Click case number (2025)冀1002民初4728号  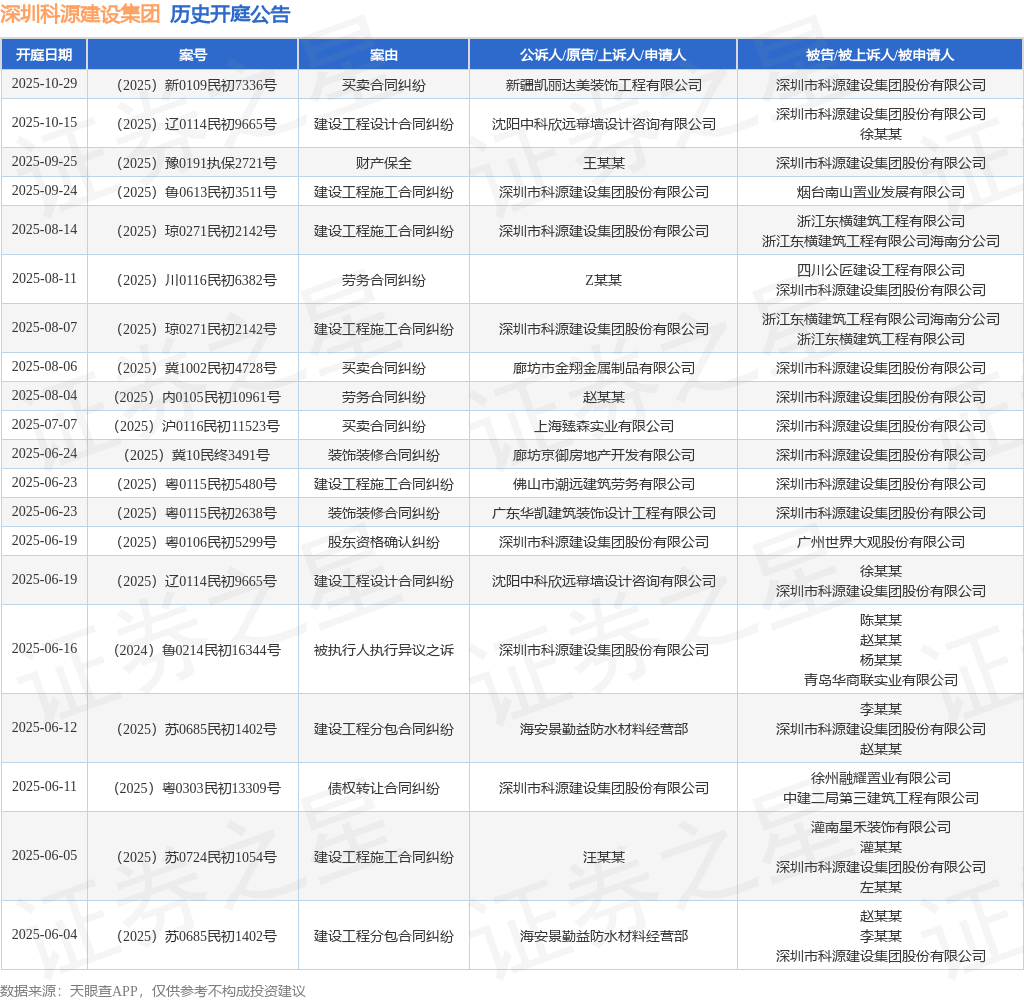point(196,368)
